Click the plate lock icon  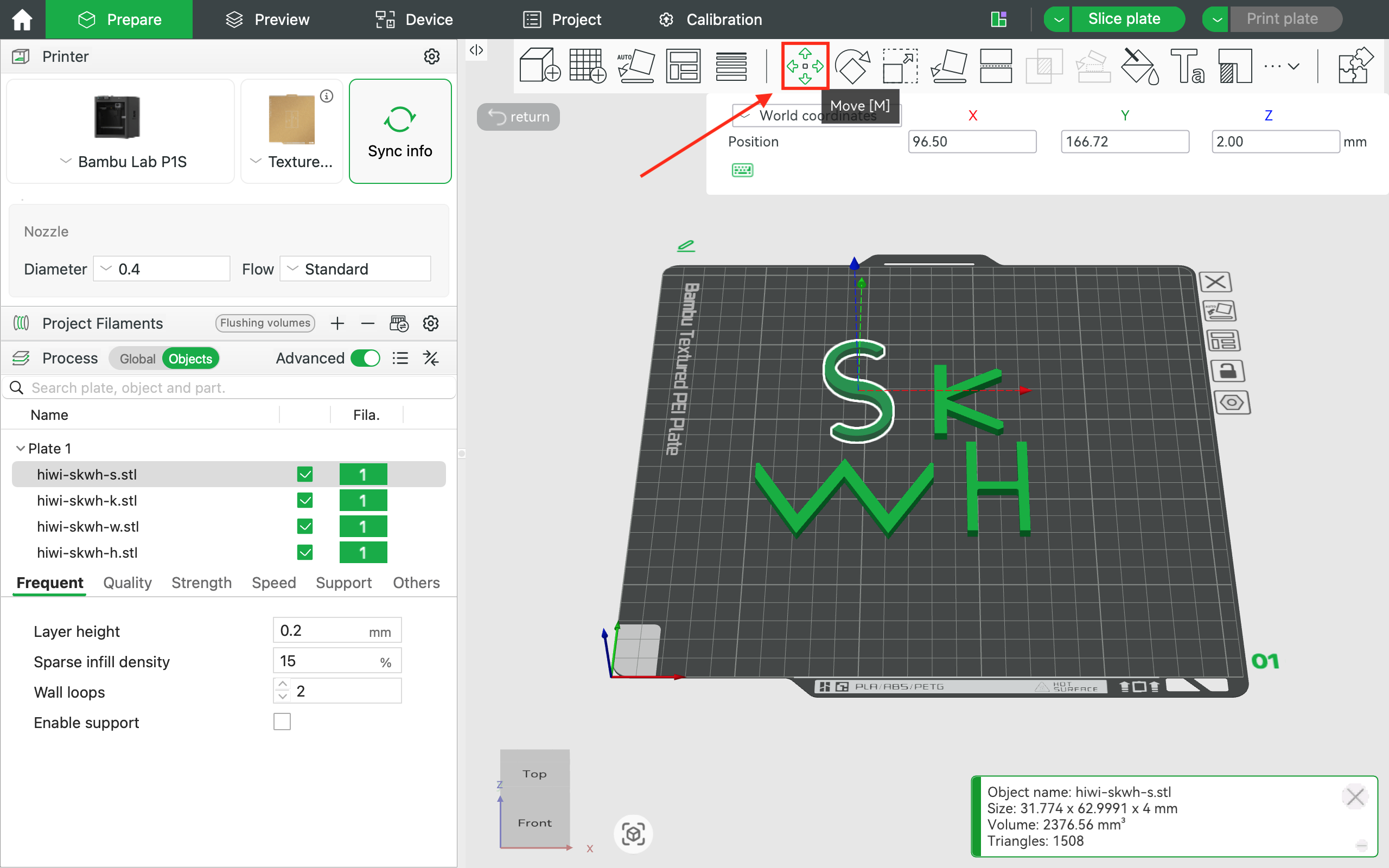click(x=1227, y=372)
